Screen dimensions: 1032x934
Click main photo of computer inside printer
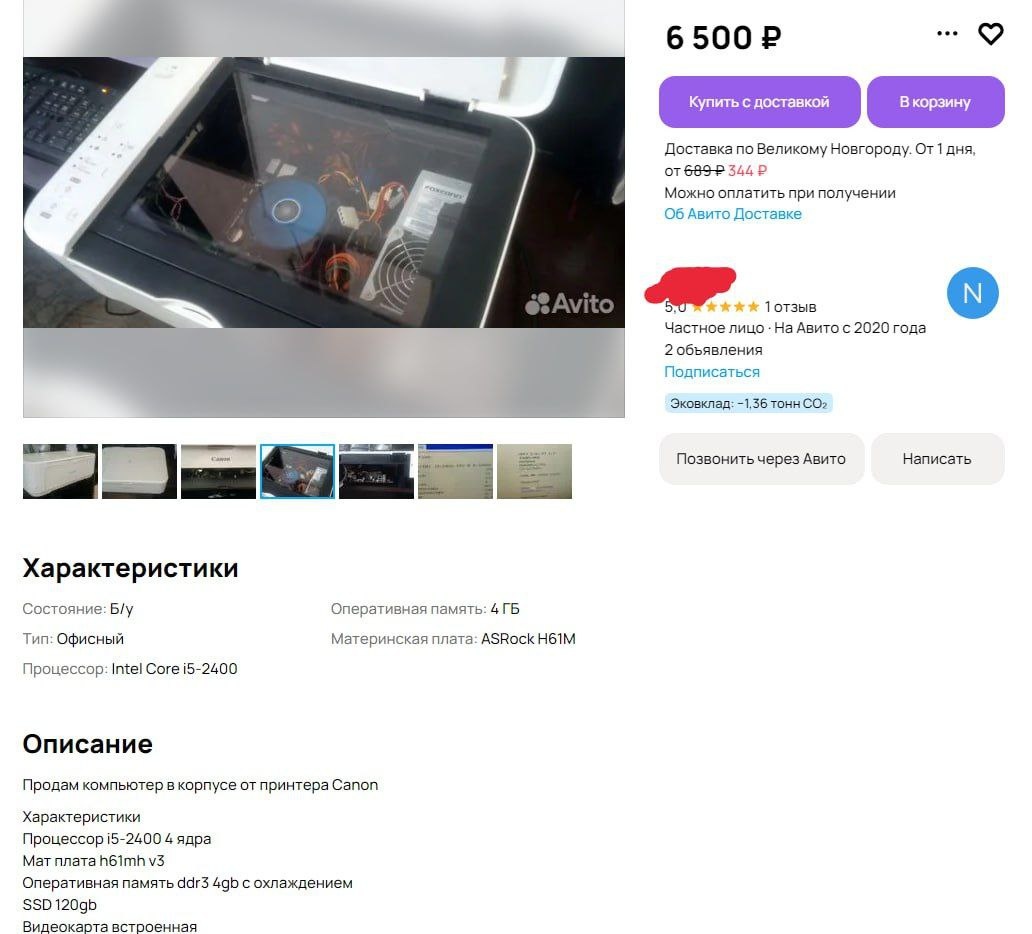(x=324, y=192)
